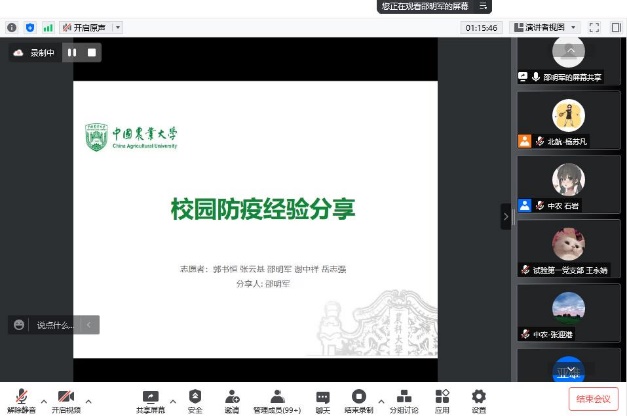Open the 应用 apps icon

tap(442, 399)
